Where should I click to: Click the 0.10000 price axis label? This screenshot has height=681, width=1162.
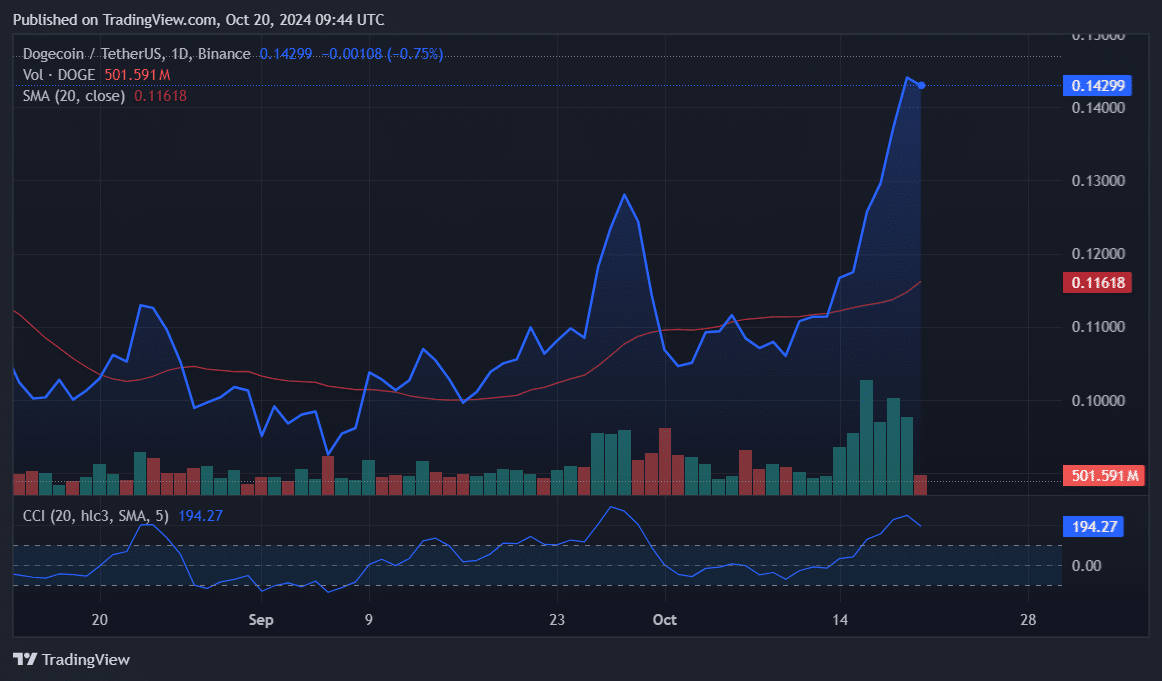tap(1099, 401)
